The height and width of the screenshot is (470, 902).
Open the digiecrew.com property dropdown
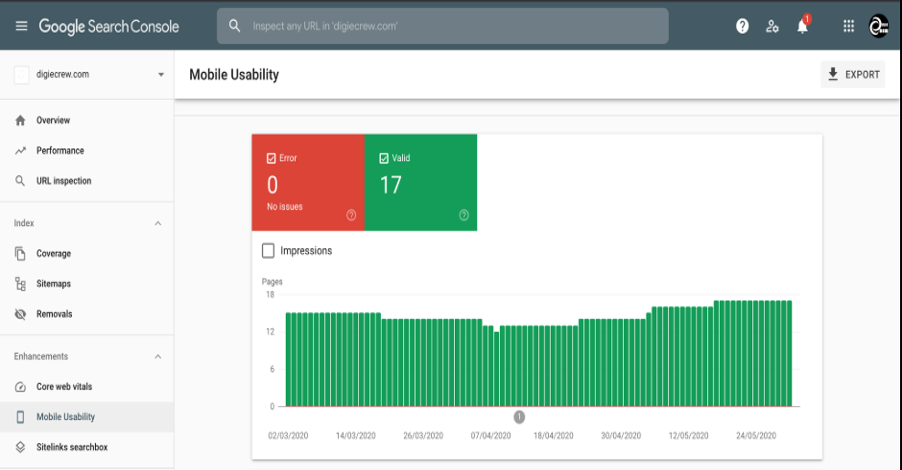click(x=89, y=74)
